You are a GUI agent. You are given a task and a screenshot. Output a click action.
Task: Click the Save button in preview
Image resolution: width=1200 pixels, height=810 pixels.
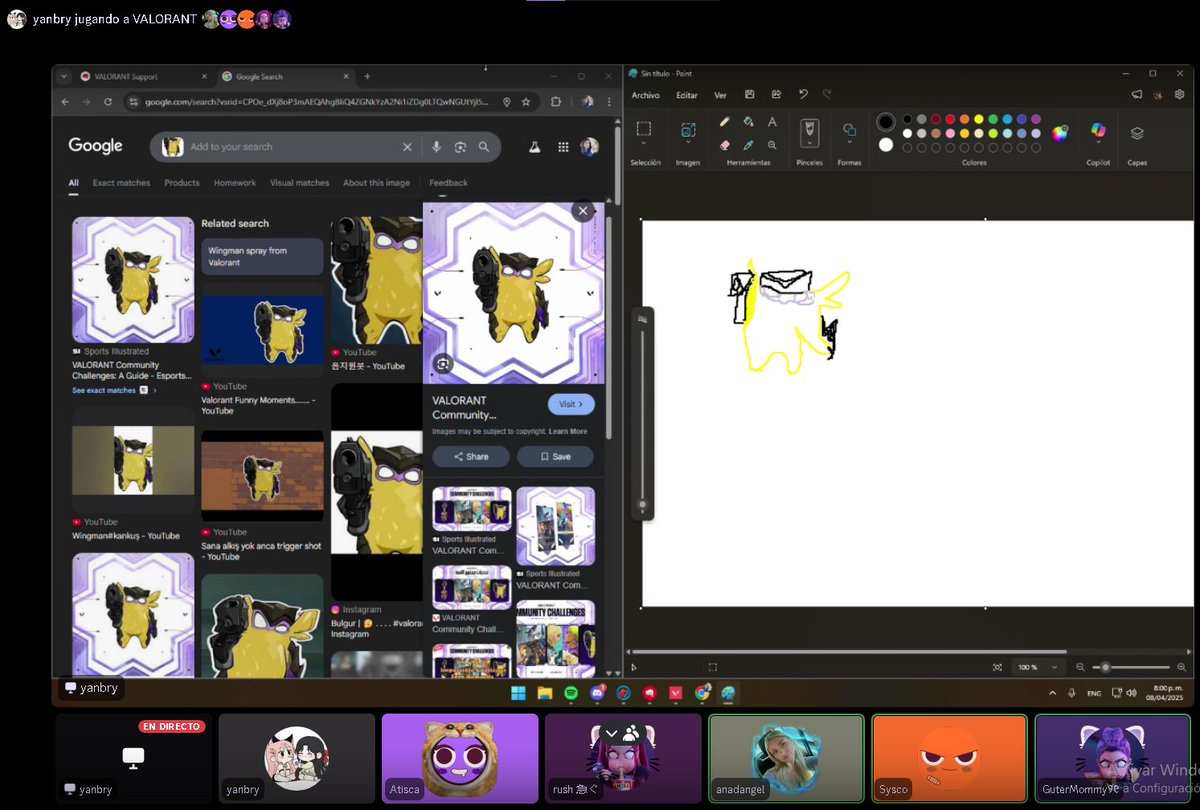point(555,456)
